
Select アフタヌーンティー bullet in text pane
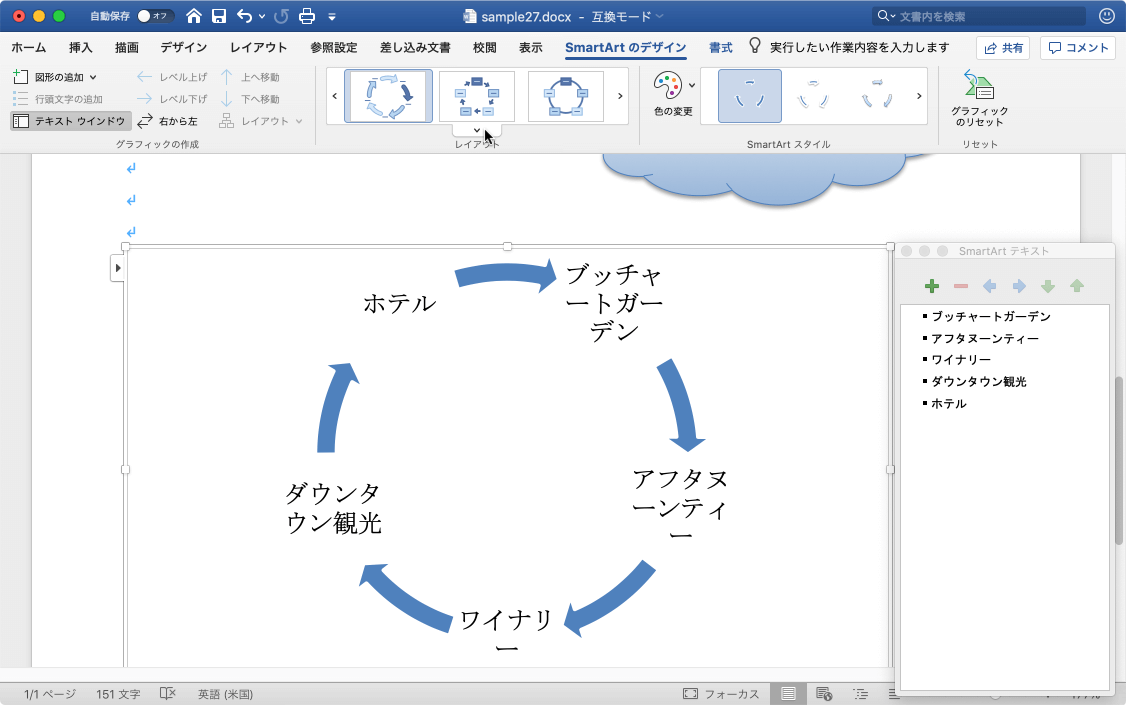click(x=985, y=338)
